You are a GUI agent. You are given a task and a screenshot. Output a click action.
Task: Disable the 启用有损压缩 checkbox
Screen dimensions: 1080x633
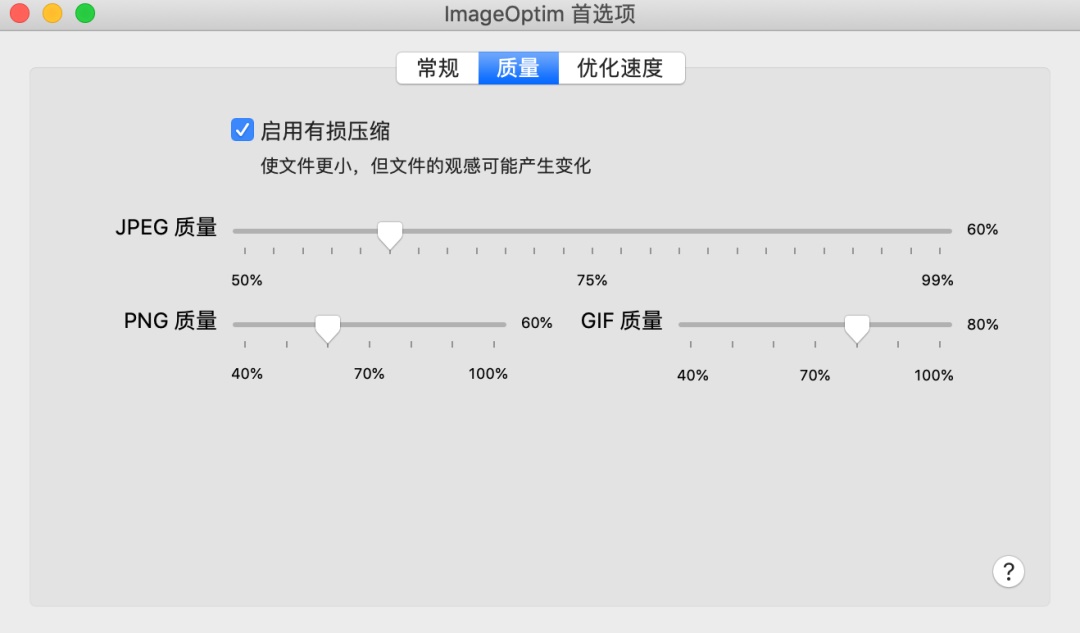pos(242,129)
